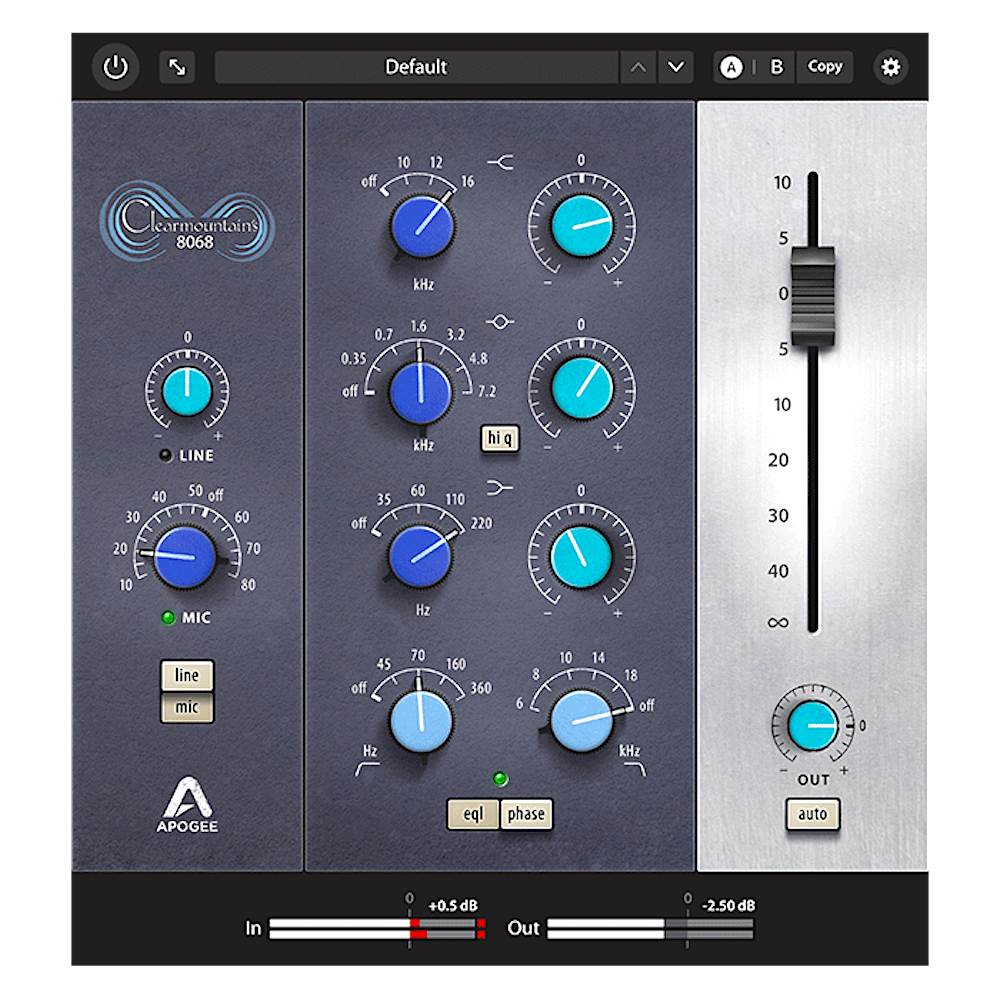Select the next preset with down arrow
The image size is (1000, 1000).
click(677, 67)
